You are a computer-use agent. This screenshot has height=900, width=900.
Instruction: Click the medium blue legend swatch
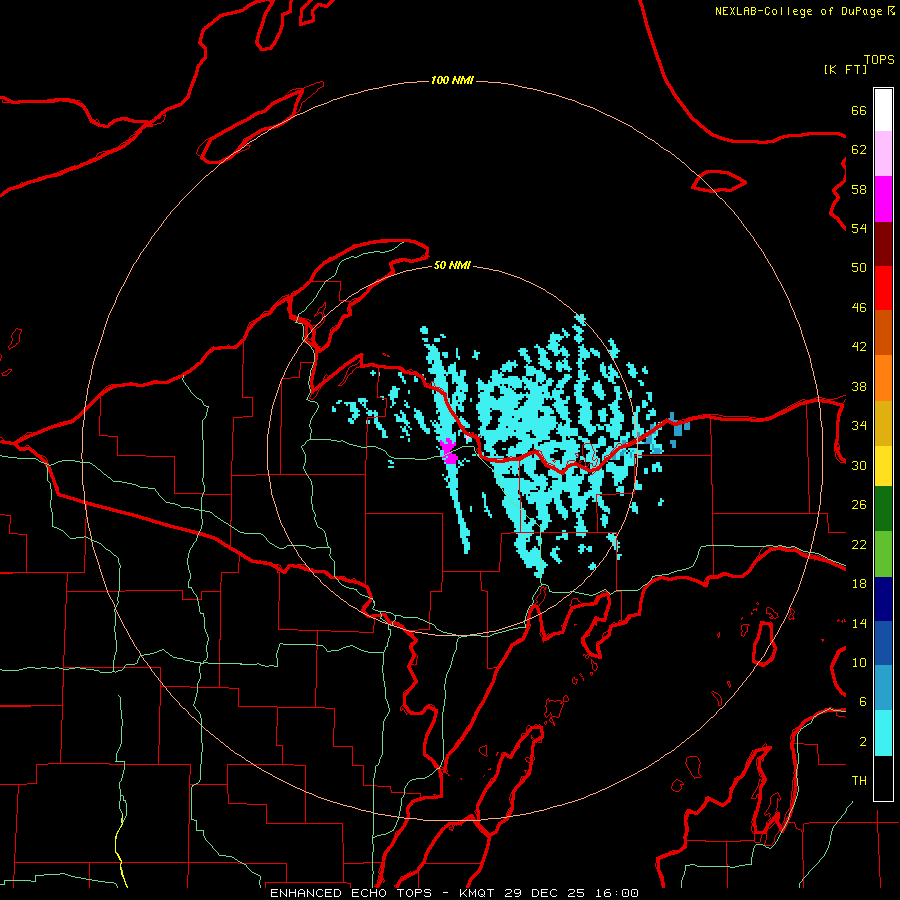coord(883,643)
